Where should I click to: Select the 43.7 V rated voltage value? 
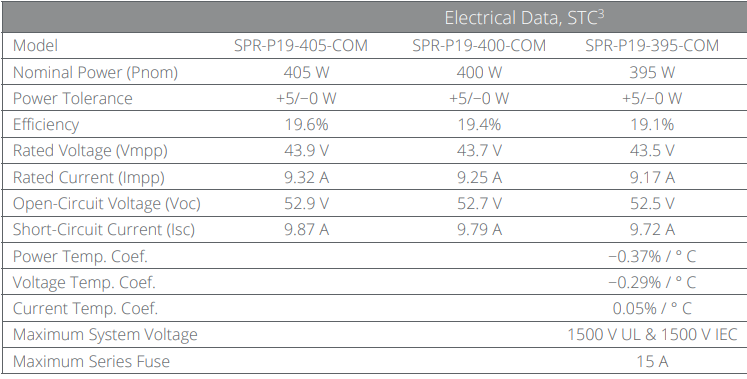tap(479, 150)
